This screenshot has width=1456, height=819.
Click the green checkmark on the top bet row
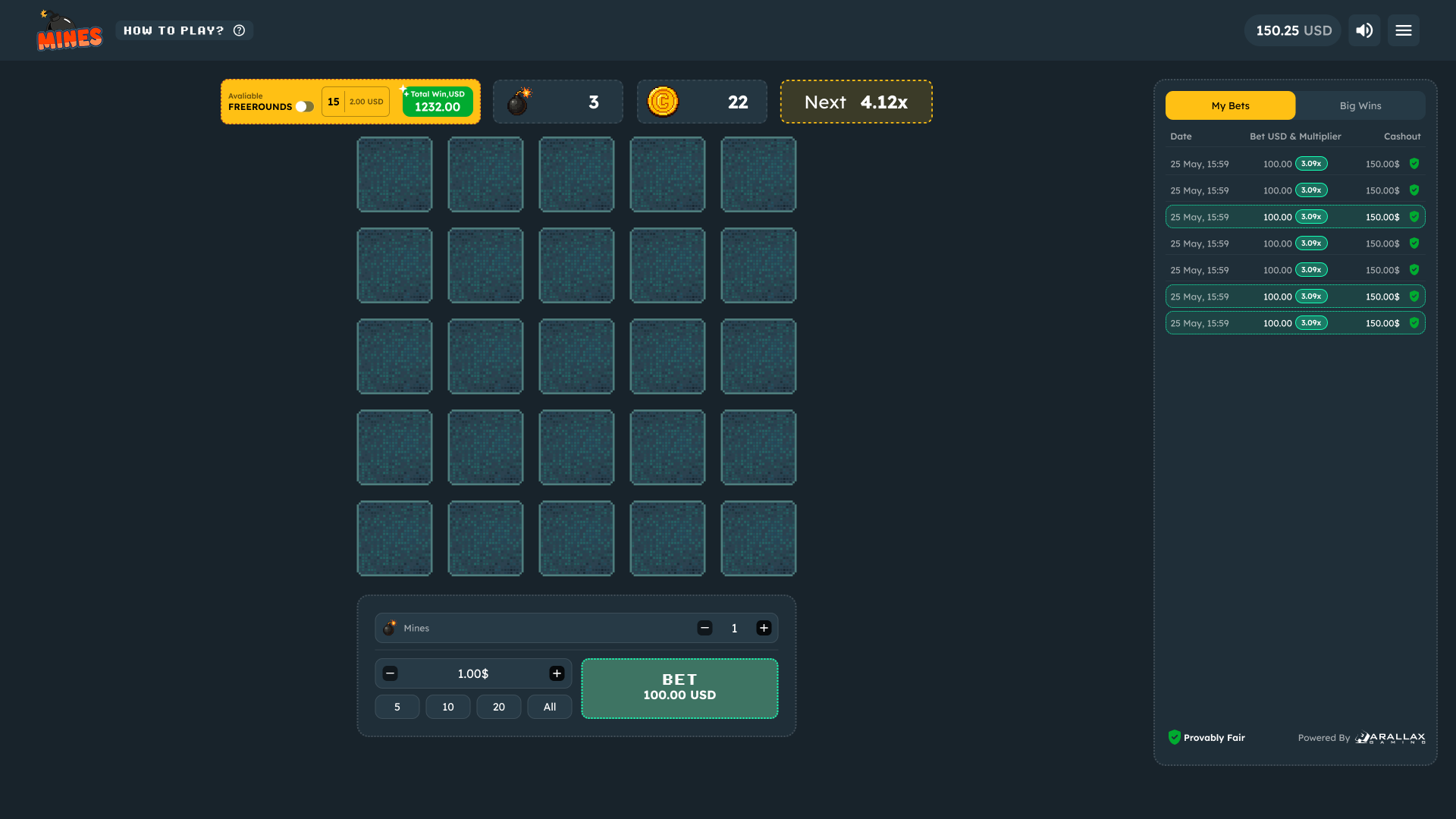1414,163
